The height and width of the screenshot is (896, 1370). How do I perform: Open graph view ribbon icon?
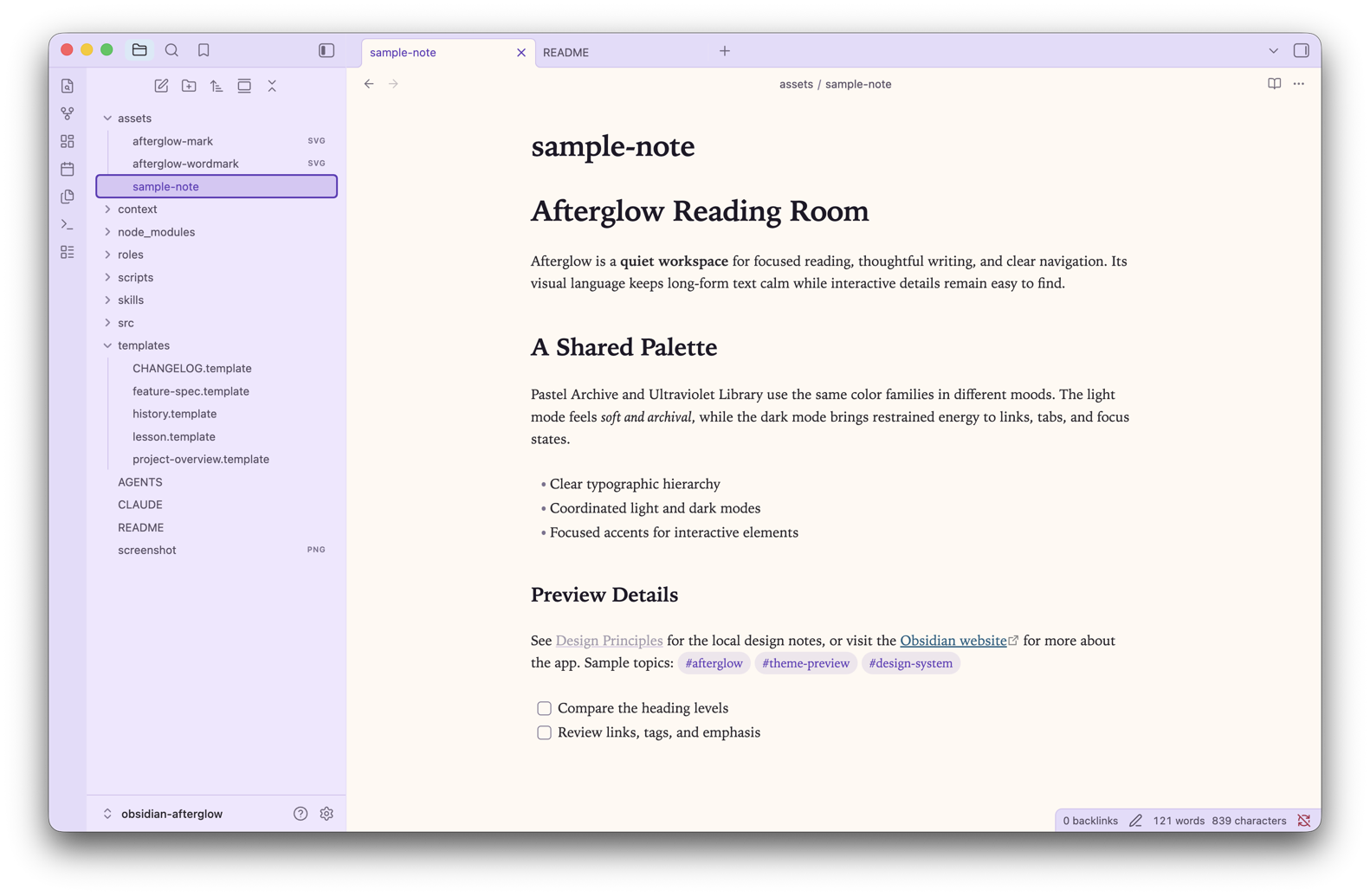pos(68,113)
